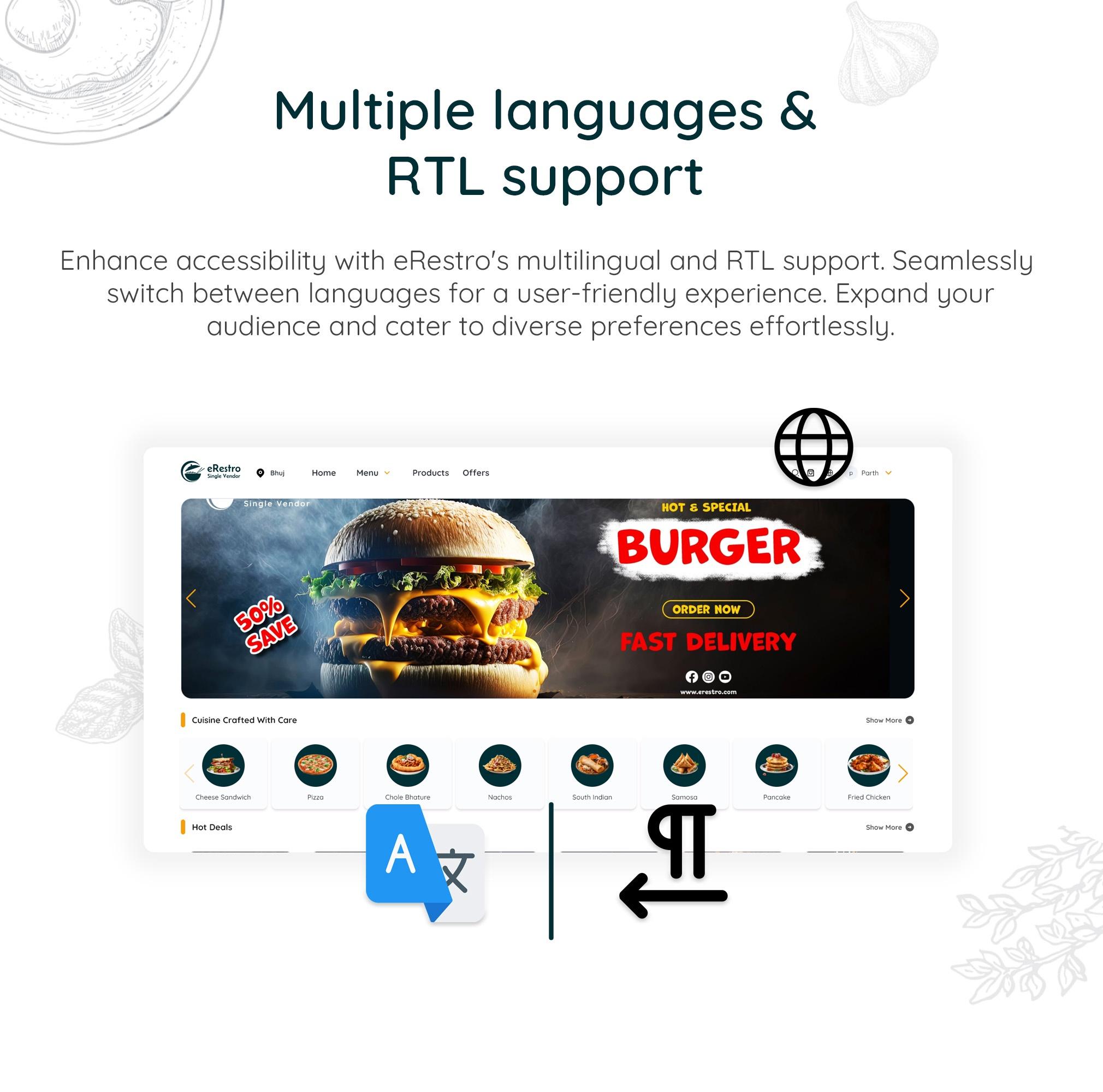Viewport: 1103px width, 1092px height.
Task: Click the Pizza category thumbnail
Action: [x=316, y=764]
